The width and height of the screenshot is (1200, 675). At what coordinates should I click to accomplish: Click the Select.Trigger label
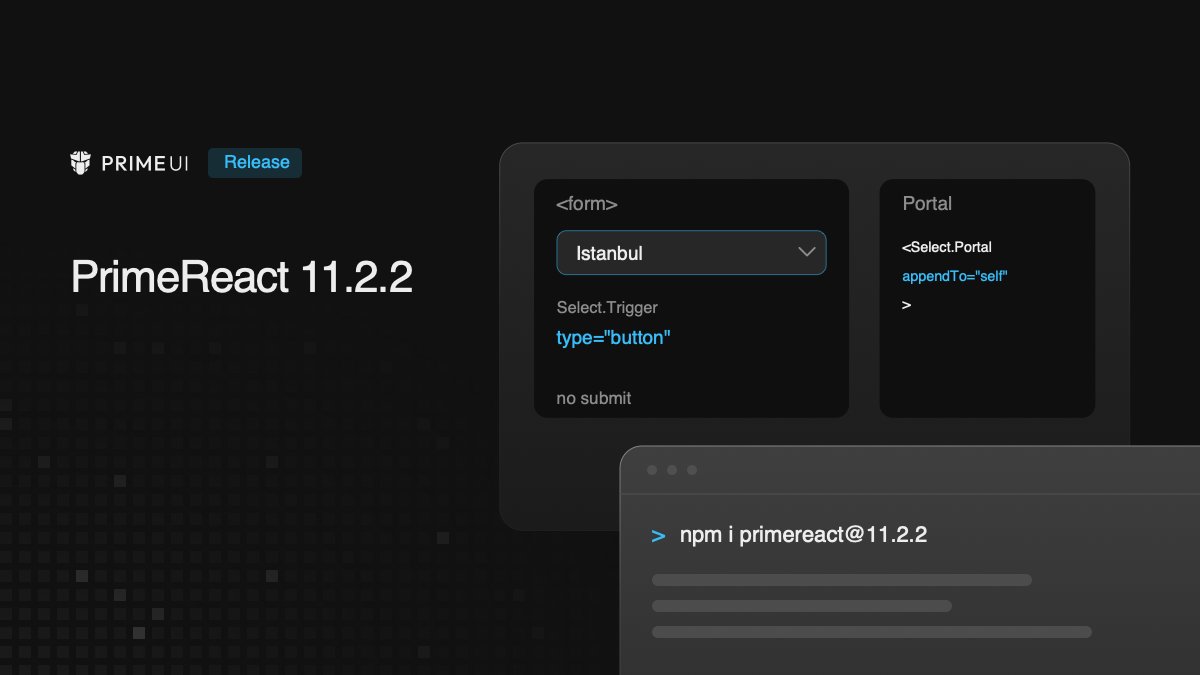[607, 308]
